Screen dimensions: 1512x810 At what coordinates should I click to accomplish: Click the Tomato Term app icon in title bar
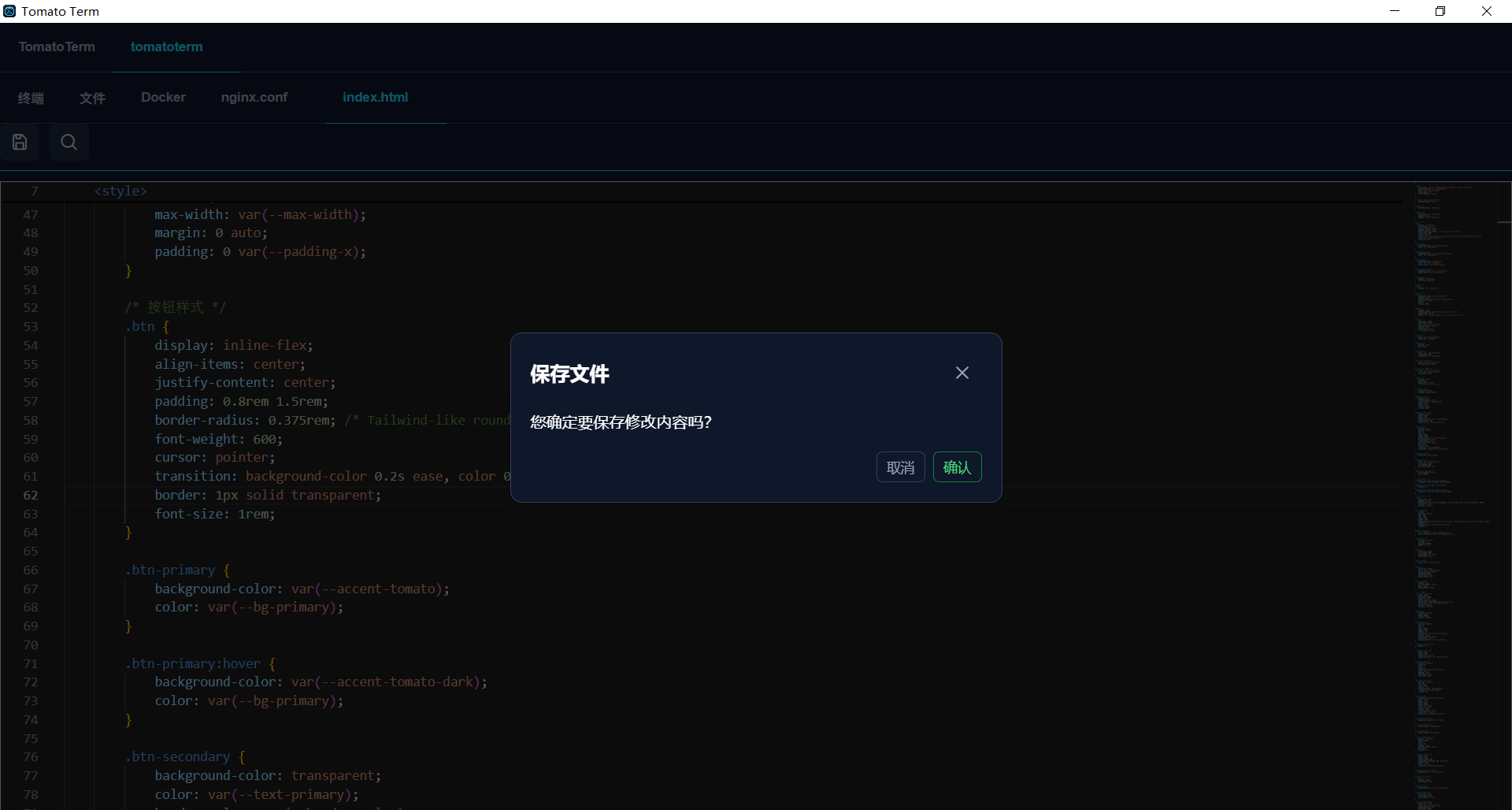[9, 11]
